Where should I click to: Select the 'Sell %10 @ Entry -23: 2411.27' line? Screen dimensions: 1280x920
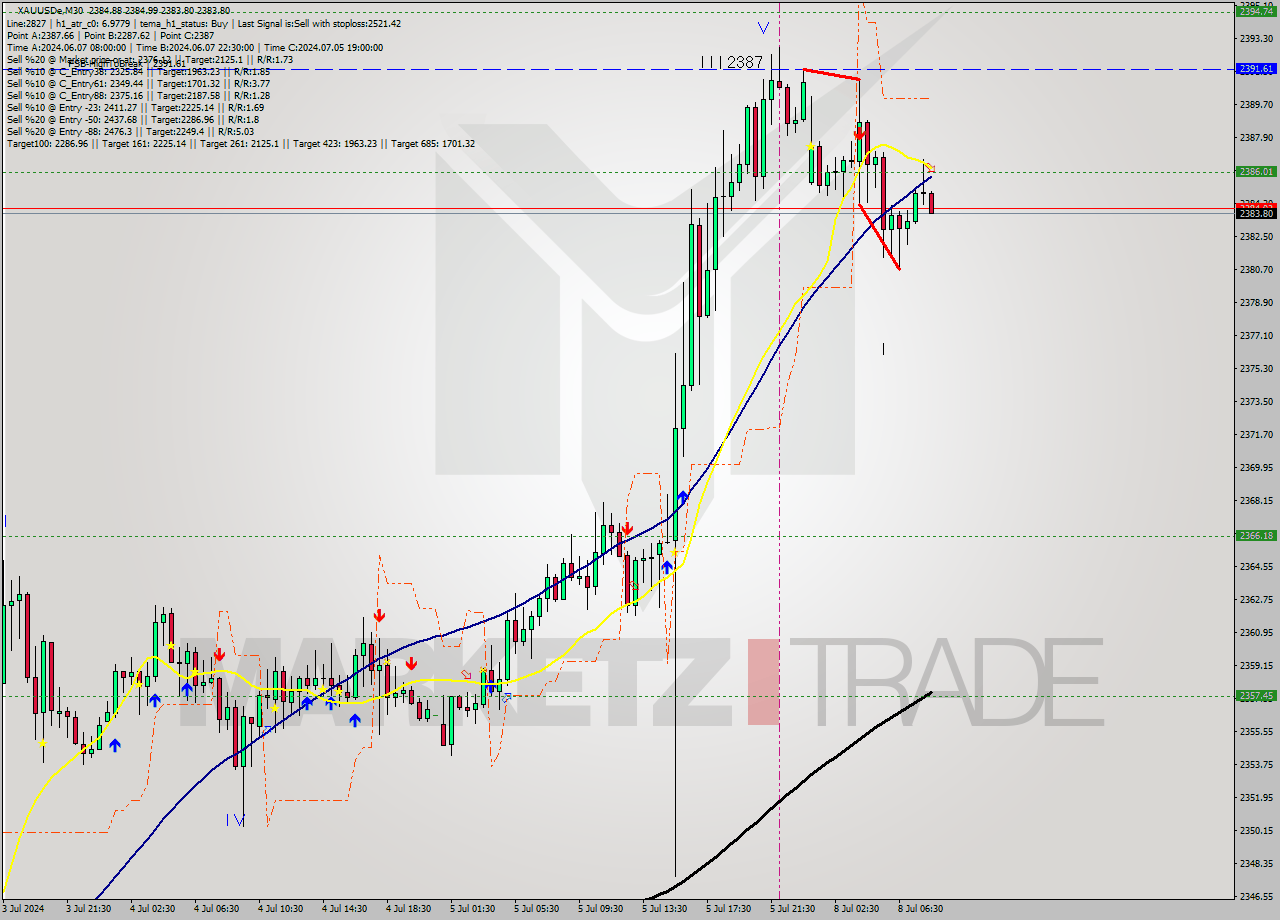134,107
